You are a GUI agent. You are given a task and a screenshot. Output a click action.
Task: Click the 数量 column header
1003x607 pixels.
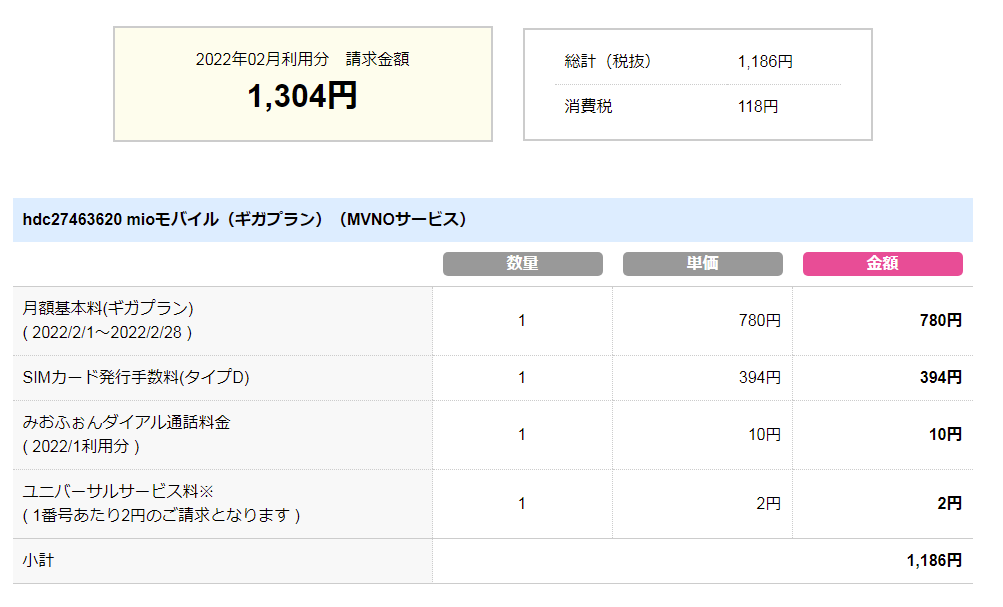523,264
